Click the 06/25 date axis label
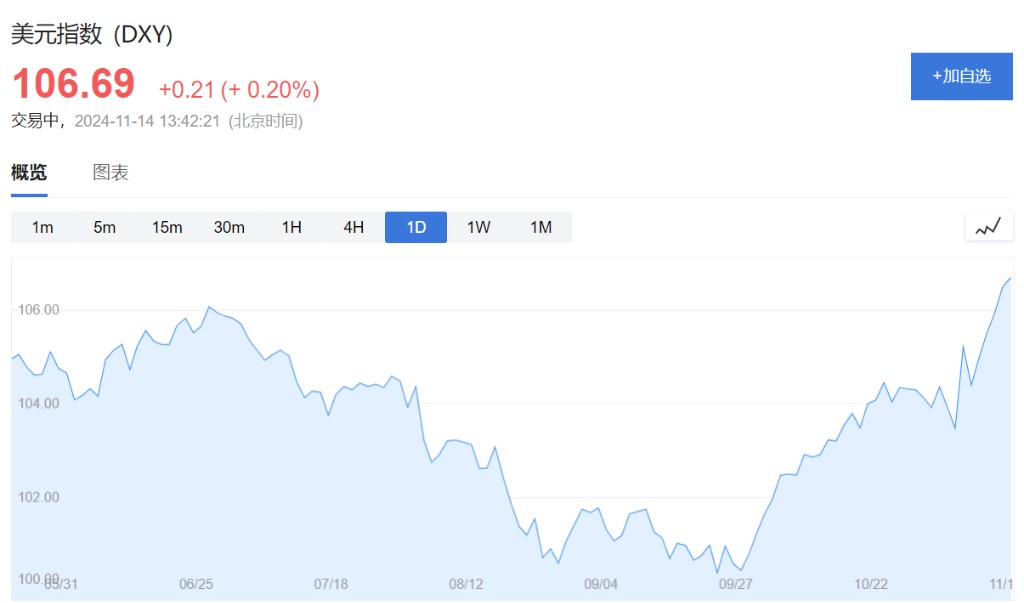1024x603 pixels. pos(196,584)
